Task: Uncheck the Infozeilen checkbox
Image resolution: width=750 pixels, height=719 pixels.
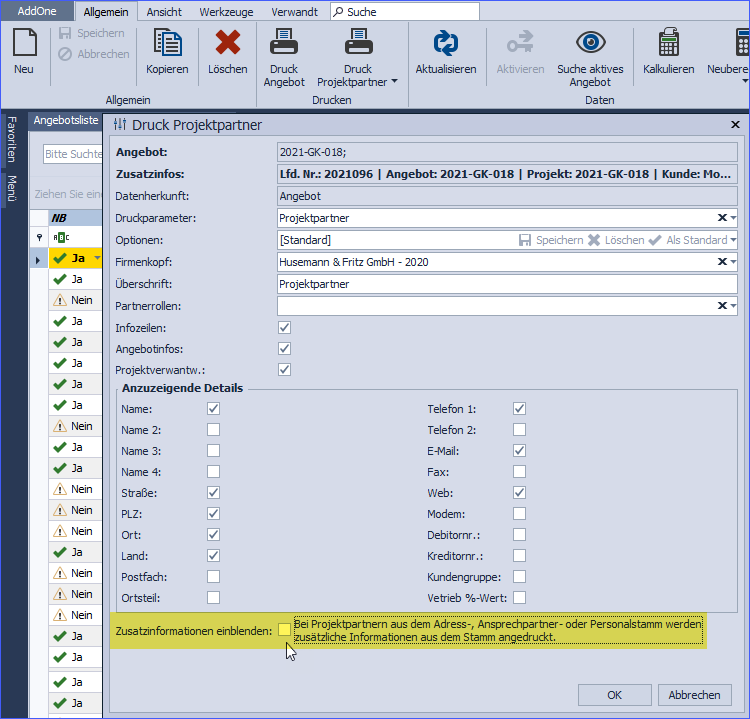Action: 285,327
